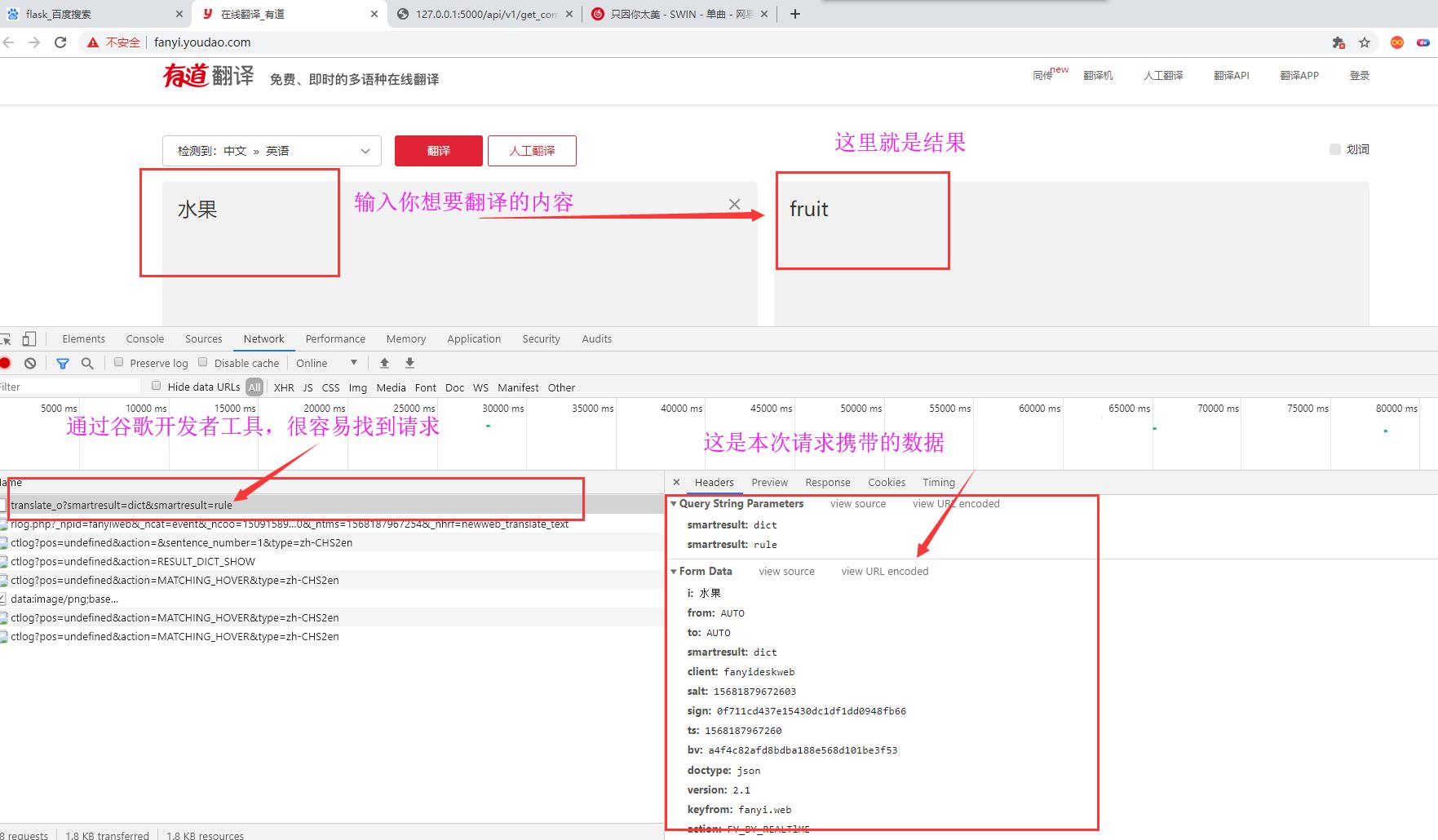The height and width of the screenshot is (840, 1438).
Task: Open a new browser tab with the plus button
Action: pos(795,14)
